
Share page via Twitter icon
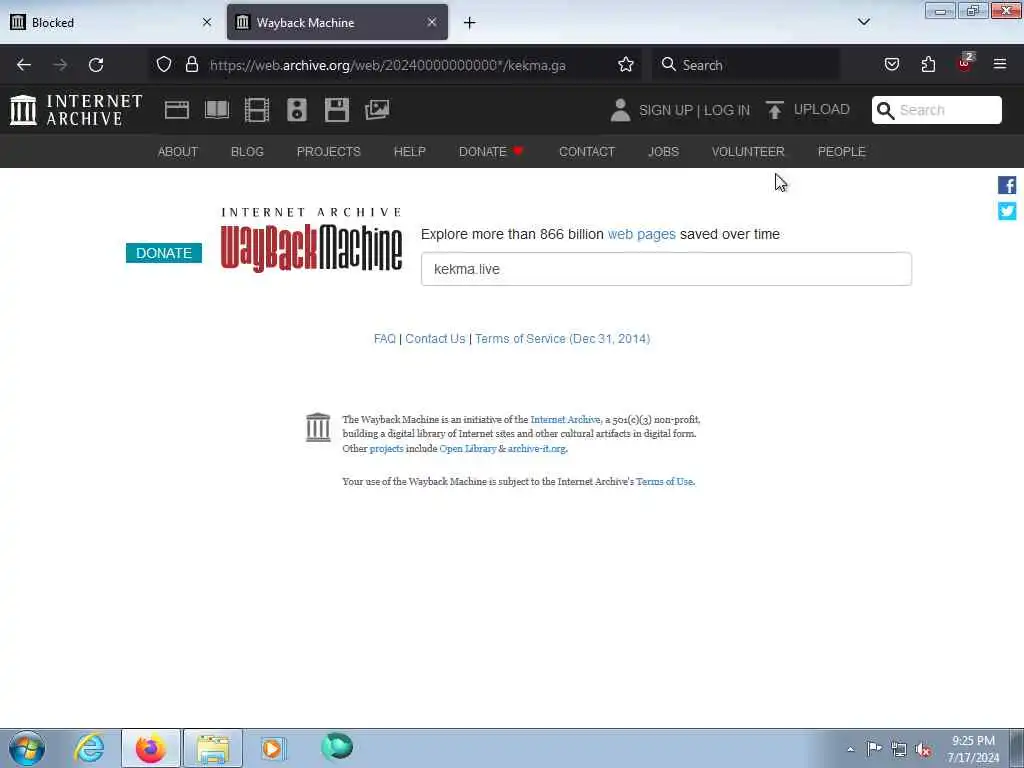coord(1007,211)
